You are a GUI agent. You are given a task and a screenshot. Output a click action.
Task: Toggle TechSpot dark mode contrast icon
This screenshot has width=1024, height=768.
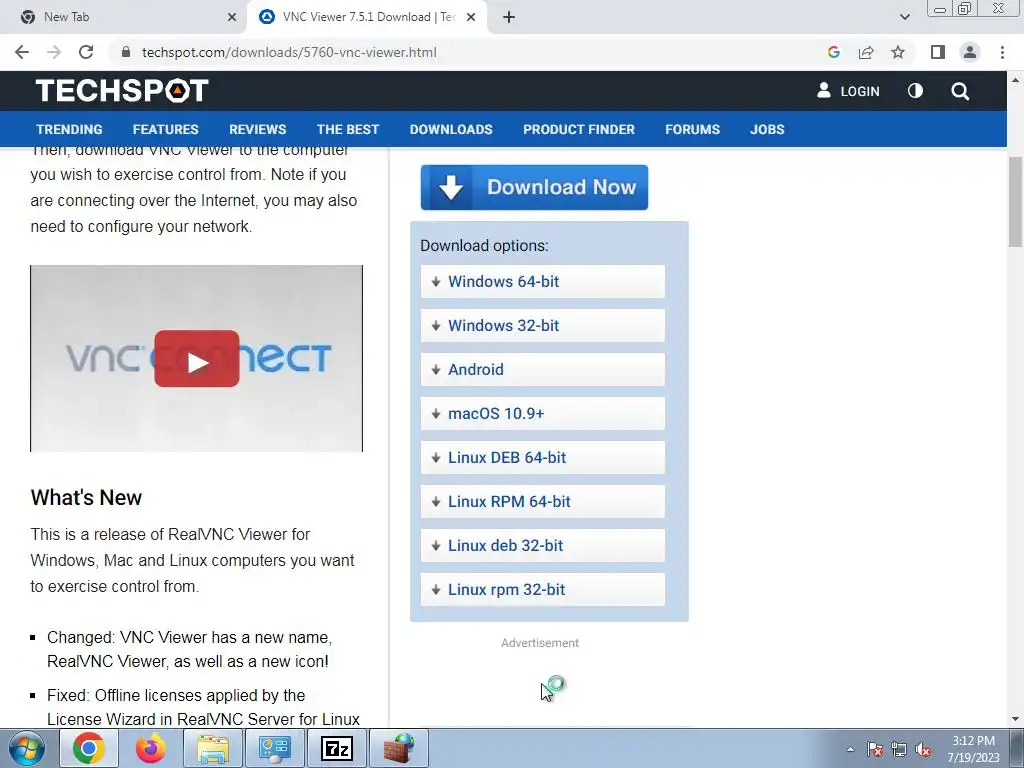click(916, 91)
